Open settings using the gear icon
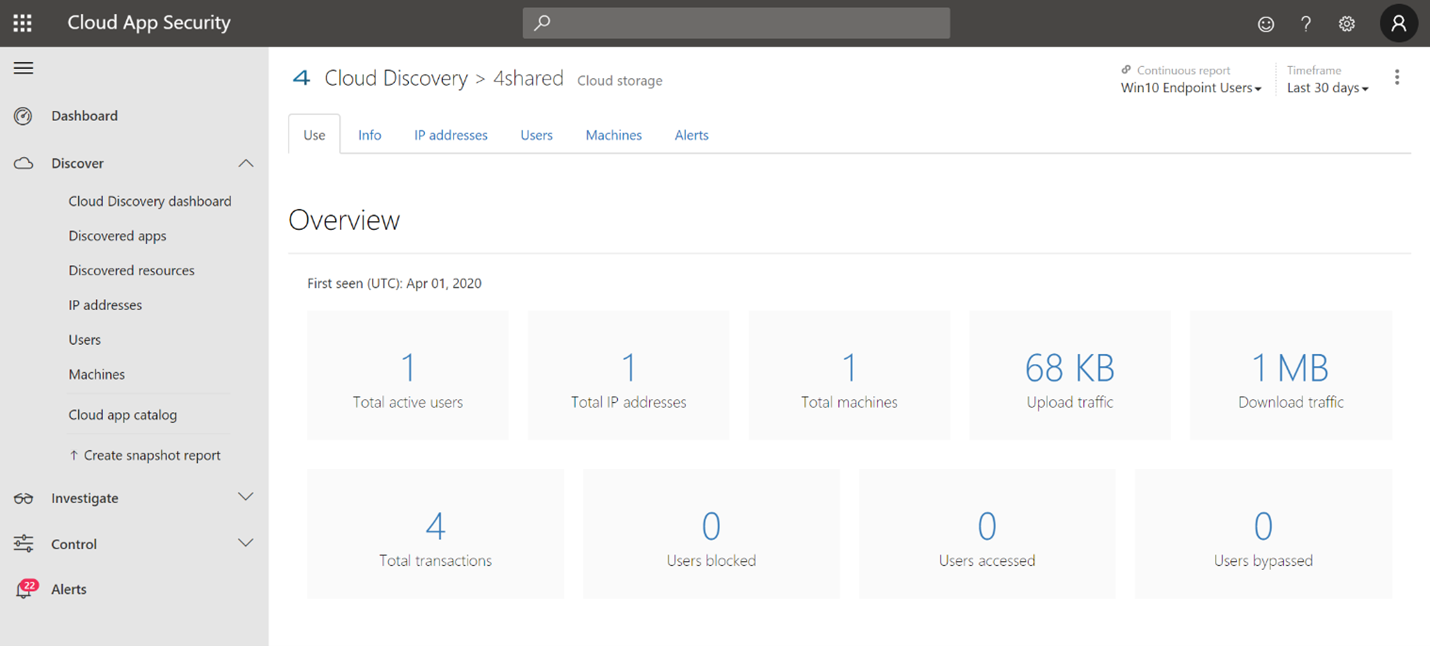The height and width of the screenshot is (646, 1430). (x=1346, y=23)
